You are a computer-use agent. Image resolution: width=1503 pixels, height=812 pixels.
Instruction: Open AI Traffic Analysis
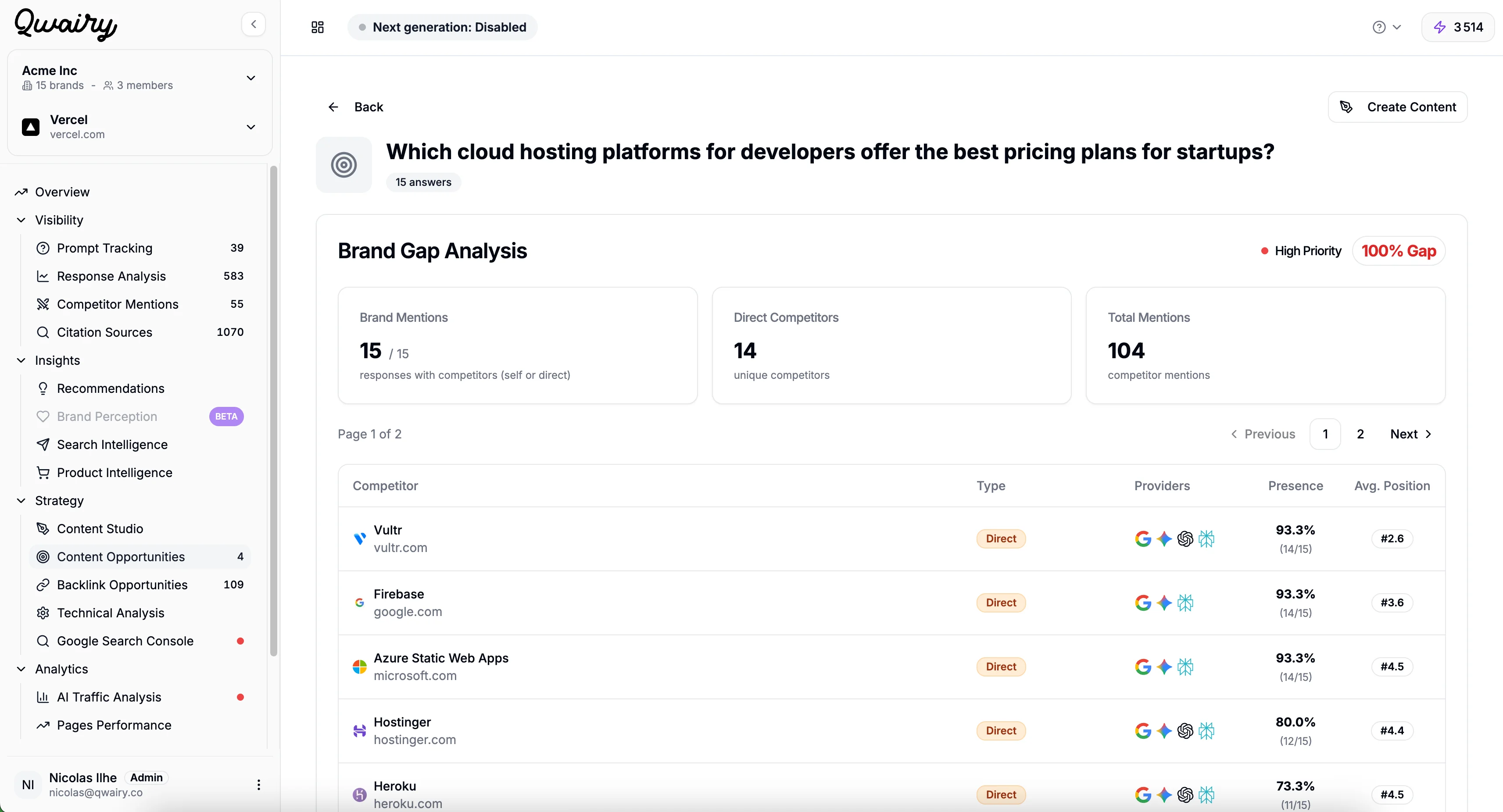[109, 697]
